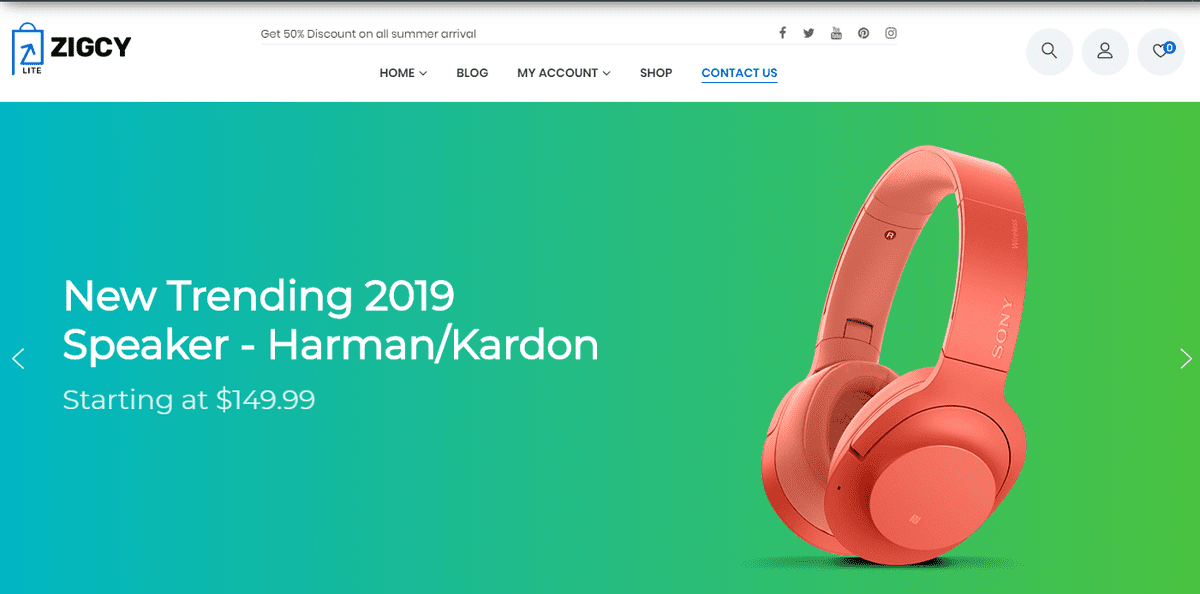This screenshot has width=1200, height=594.
Task: Open the Pinterest social icon
Action: coord(863,33)
